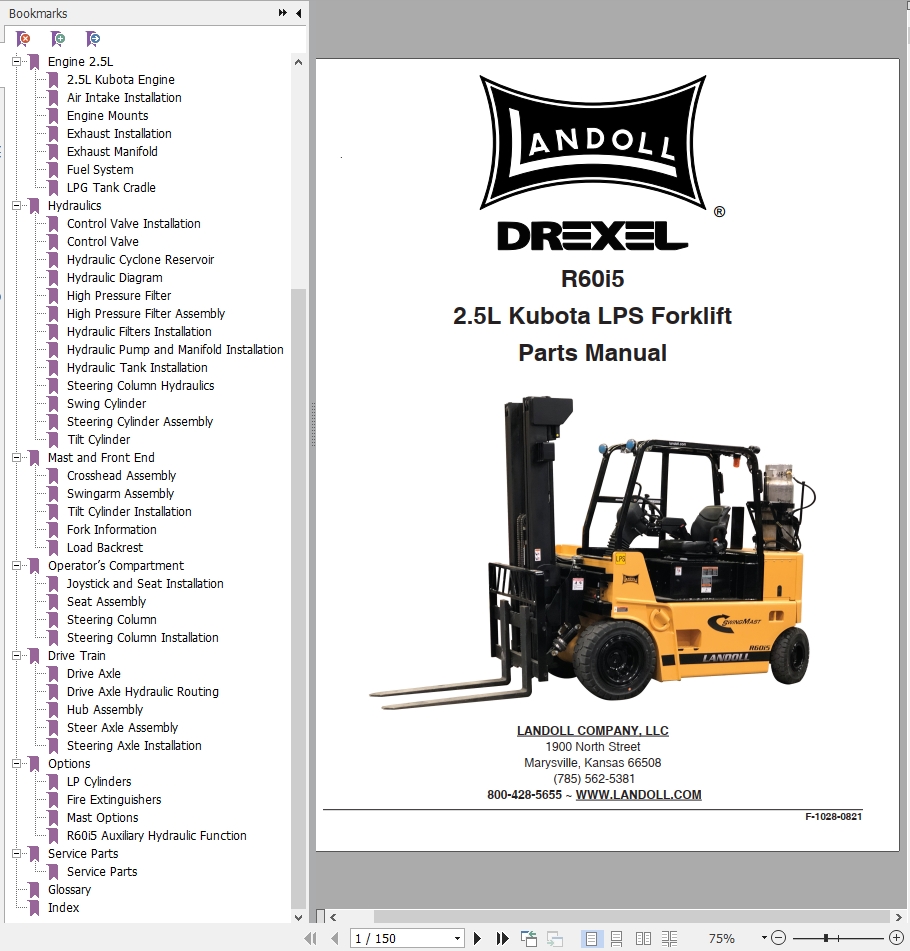Viewport: 910px width, 951px height.
Task: Click the horizontal scrollbar left arrow
Action: pos(333,917)
